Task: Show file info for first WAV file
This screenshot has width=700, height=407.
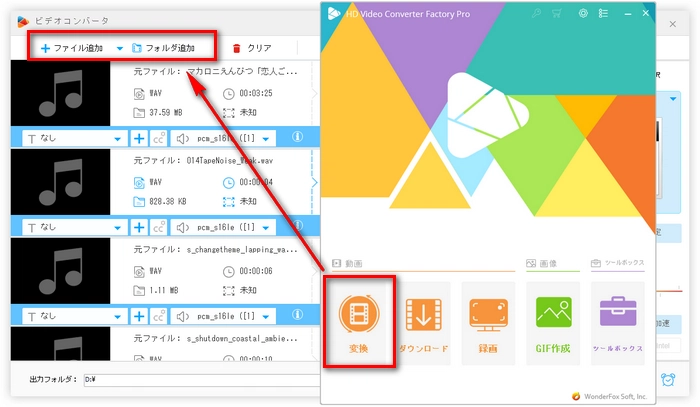Action: (297, 138)
